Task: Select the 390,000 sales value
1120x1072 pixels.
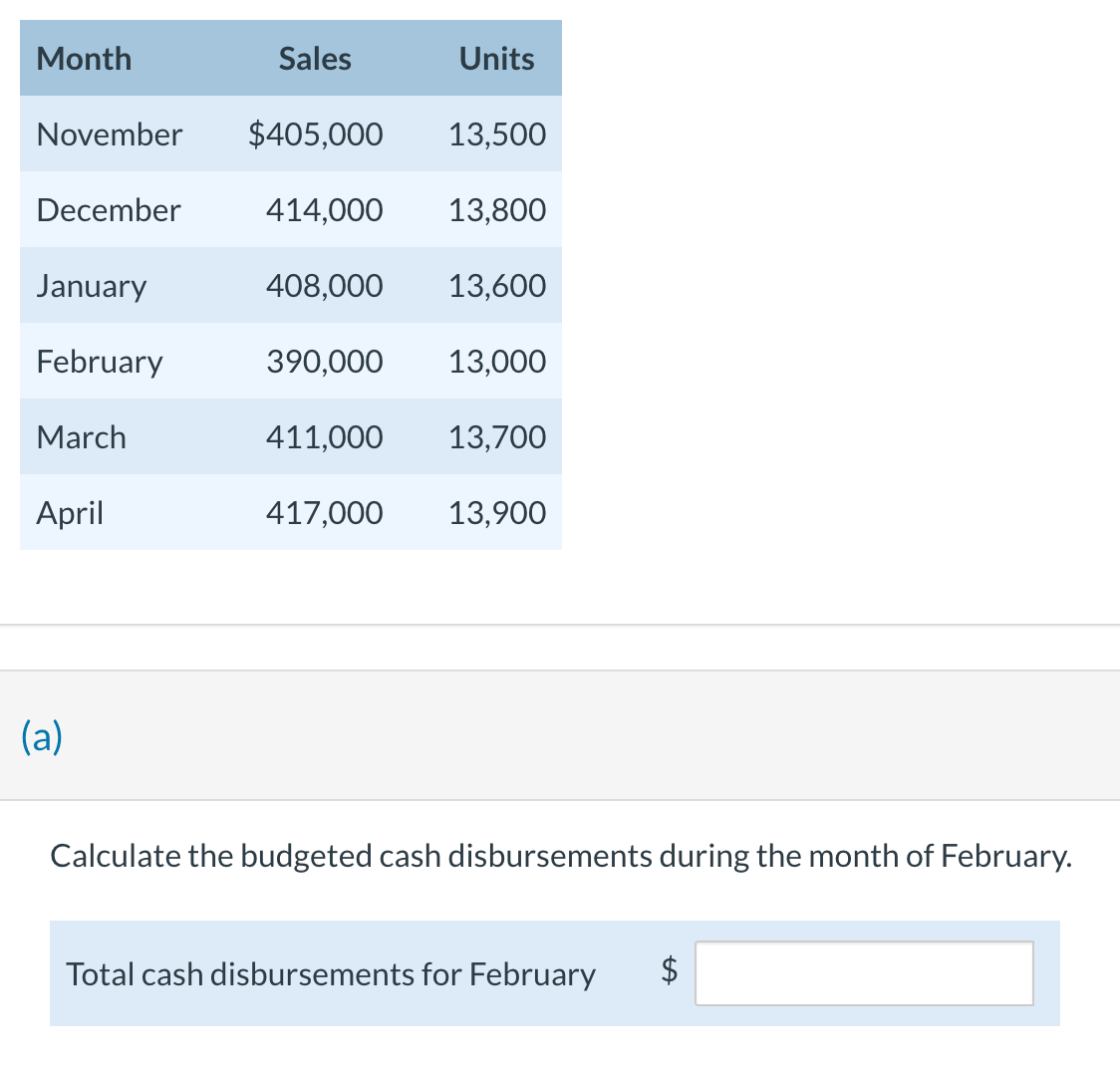Action: click(x=324, y=362)
